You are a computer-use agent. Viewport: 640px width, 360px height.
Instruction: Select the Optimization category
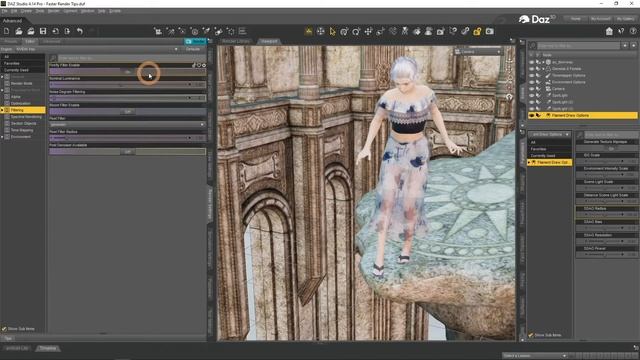(20, 103)
